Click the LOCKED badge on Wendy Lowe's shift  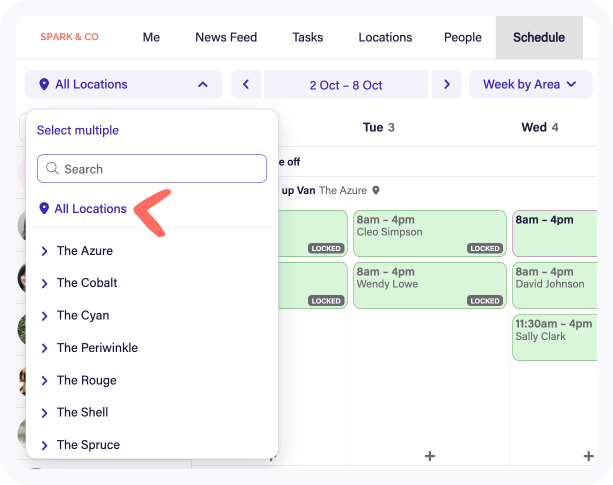485,301
